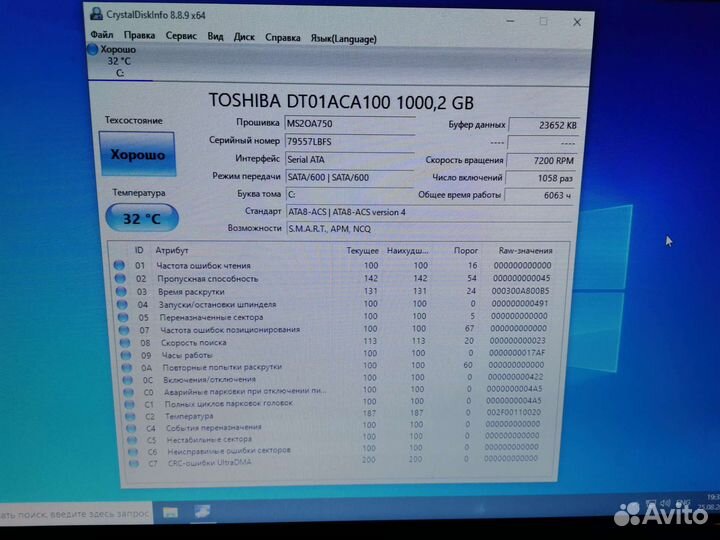Click status icon for Запуски/остановки шпинделя
Screen dimensions: 720x540
pos(122,304)
